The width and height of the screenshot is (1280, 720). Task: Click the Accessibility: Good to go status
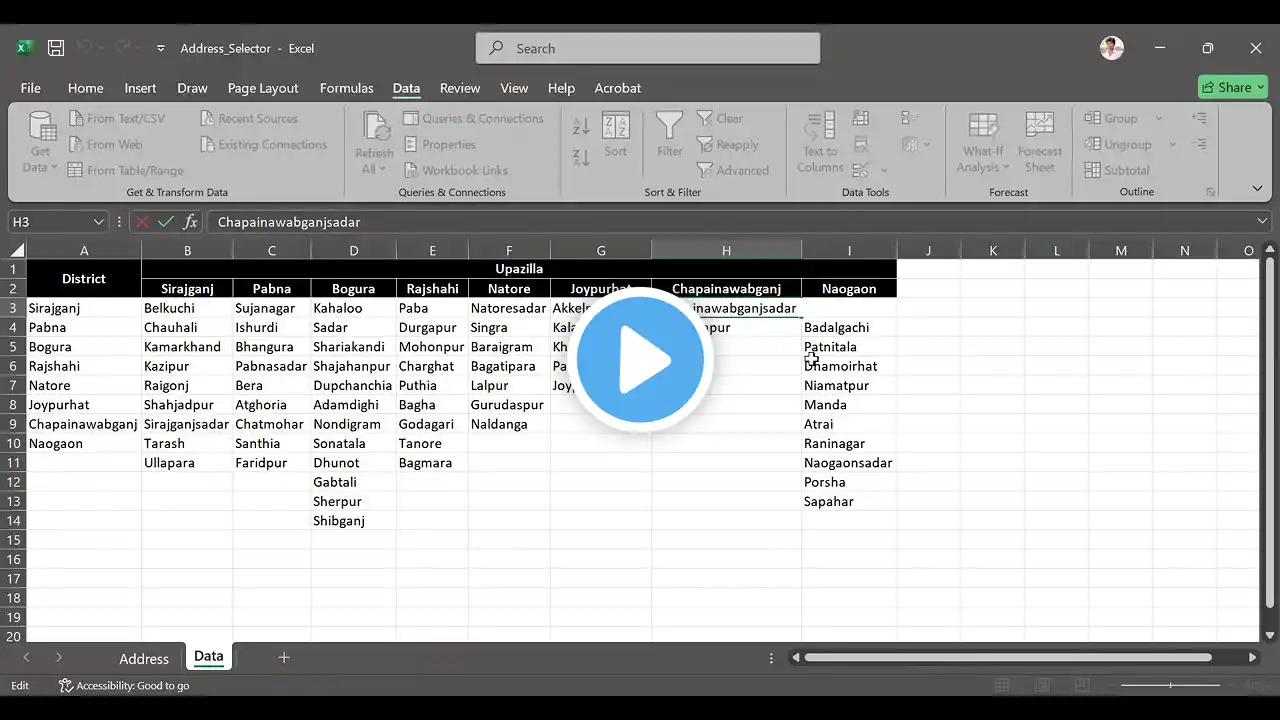click(x=124, y=686)
